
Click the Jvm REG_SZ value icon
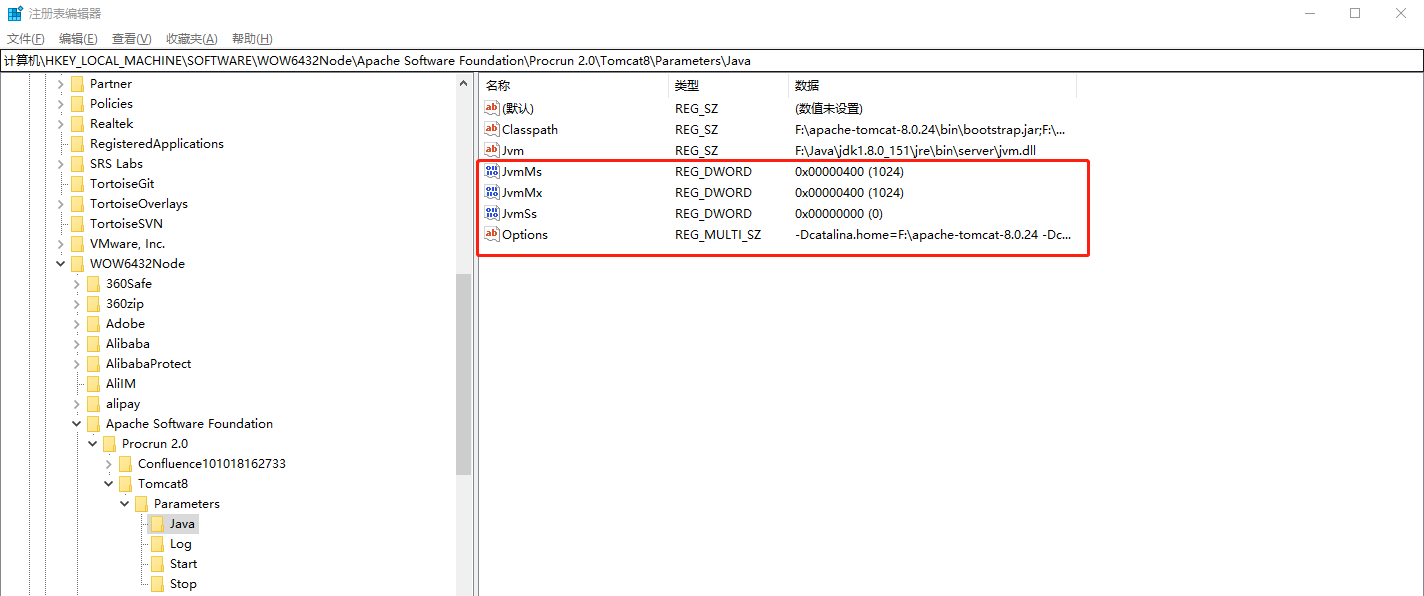coord(492,150)
